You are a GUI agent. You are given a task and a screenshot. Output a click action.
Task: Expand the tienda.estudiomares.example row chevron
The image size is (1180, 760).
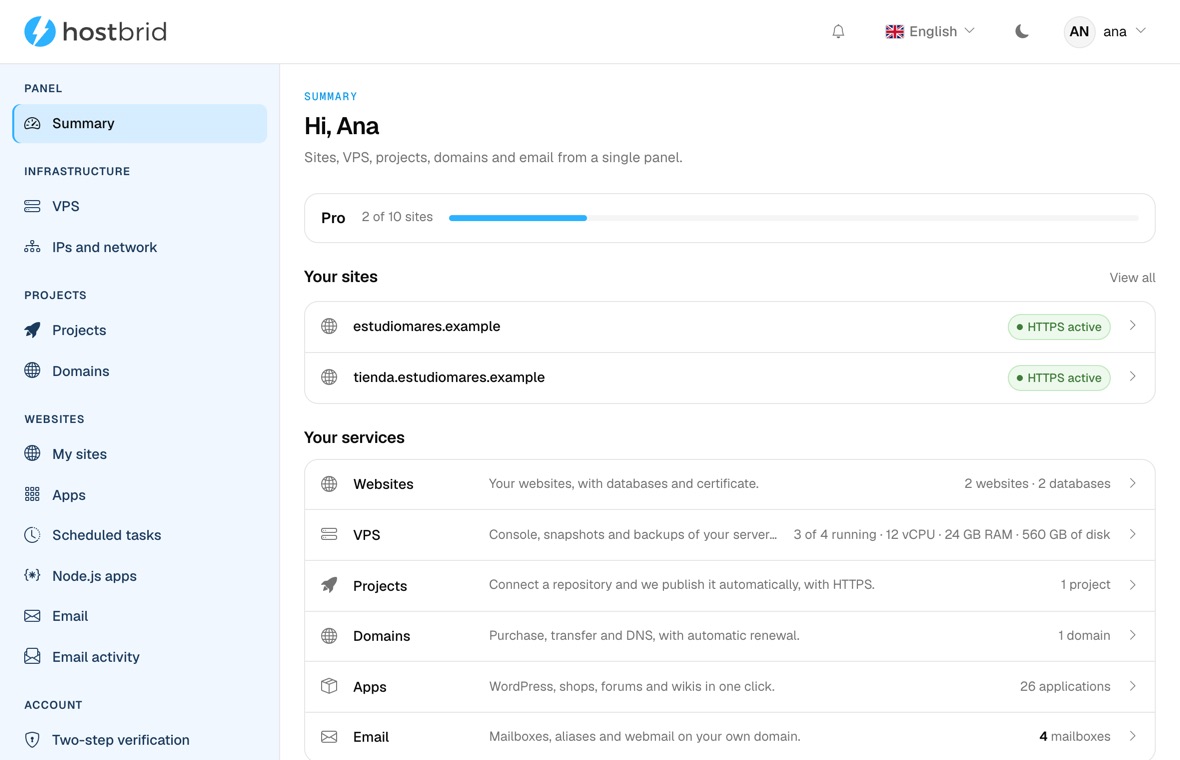1133,376
